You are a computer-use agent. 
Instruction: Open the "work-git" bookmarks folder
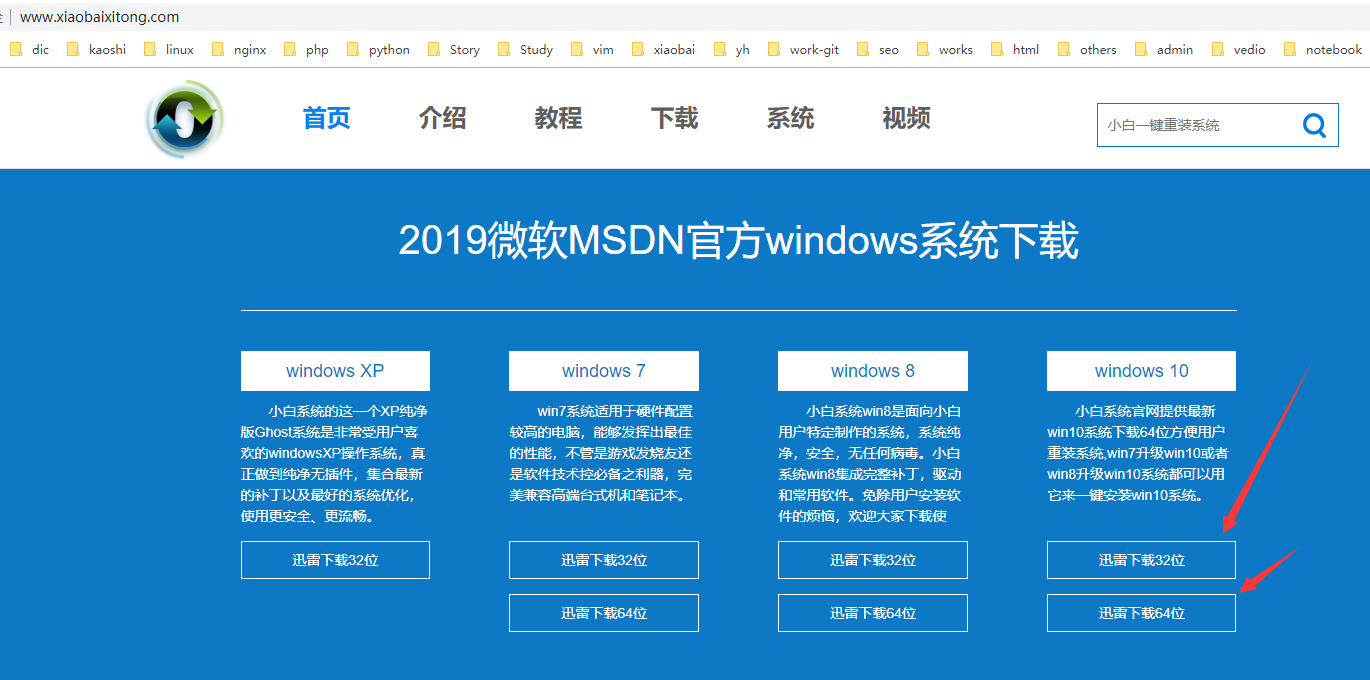pyautogui.click(x=813, y=48)
